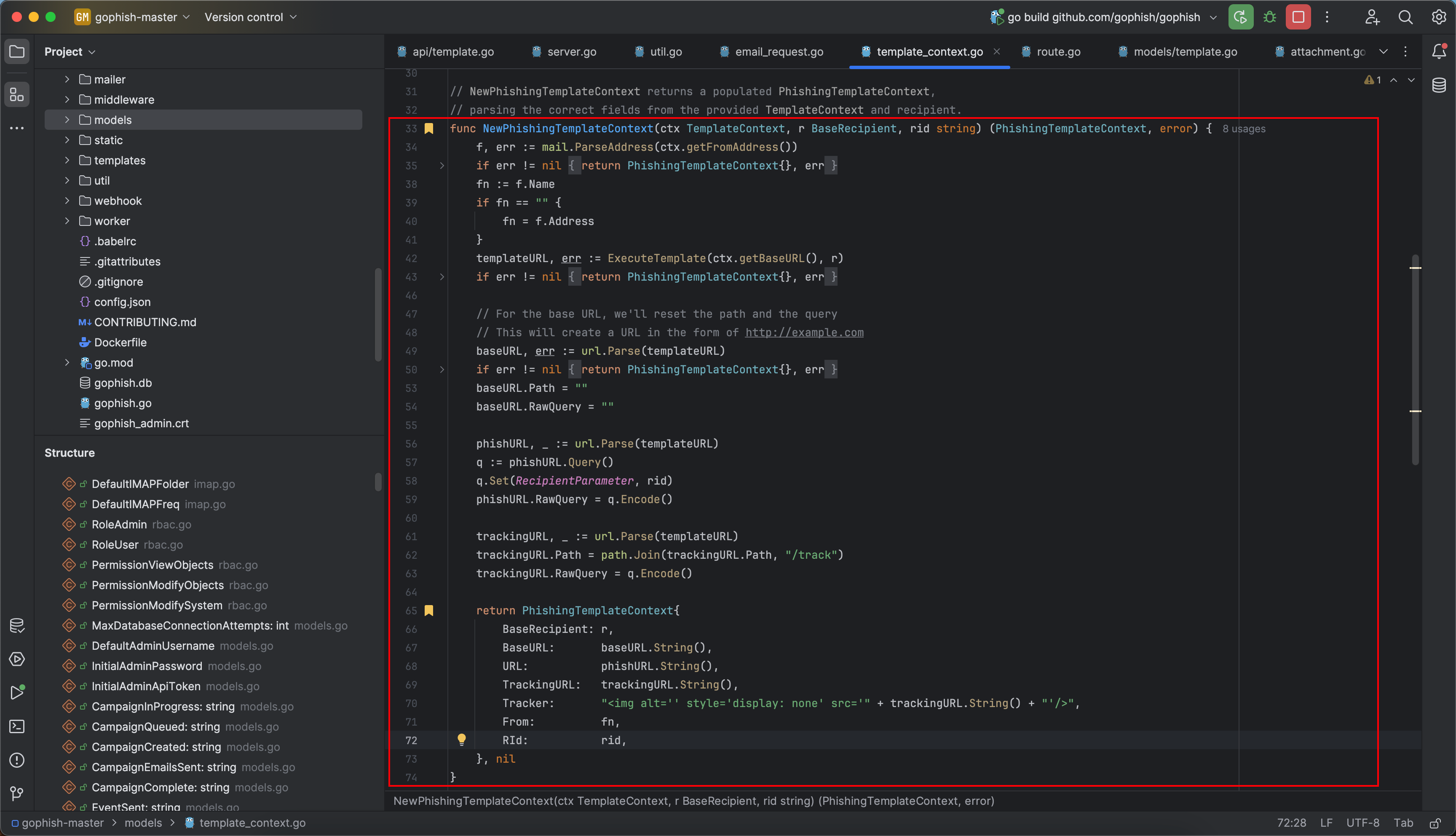This screenshot has height=836, width=1456.
Task: Unfold collapsed code block at line 35
Action: (x=442, y=165)
